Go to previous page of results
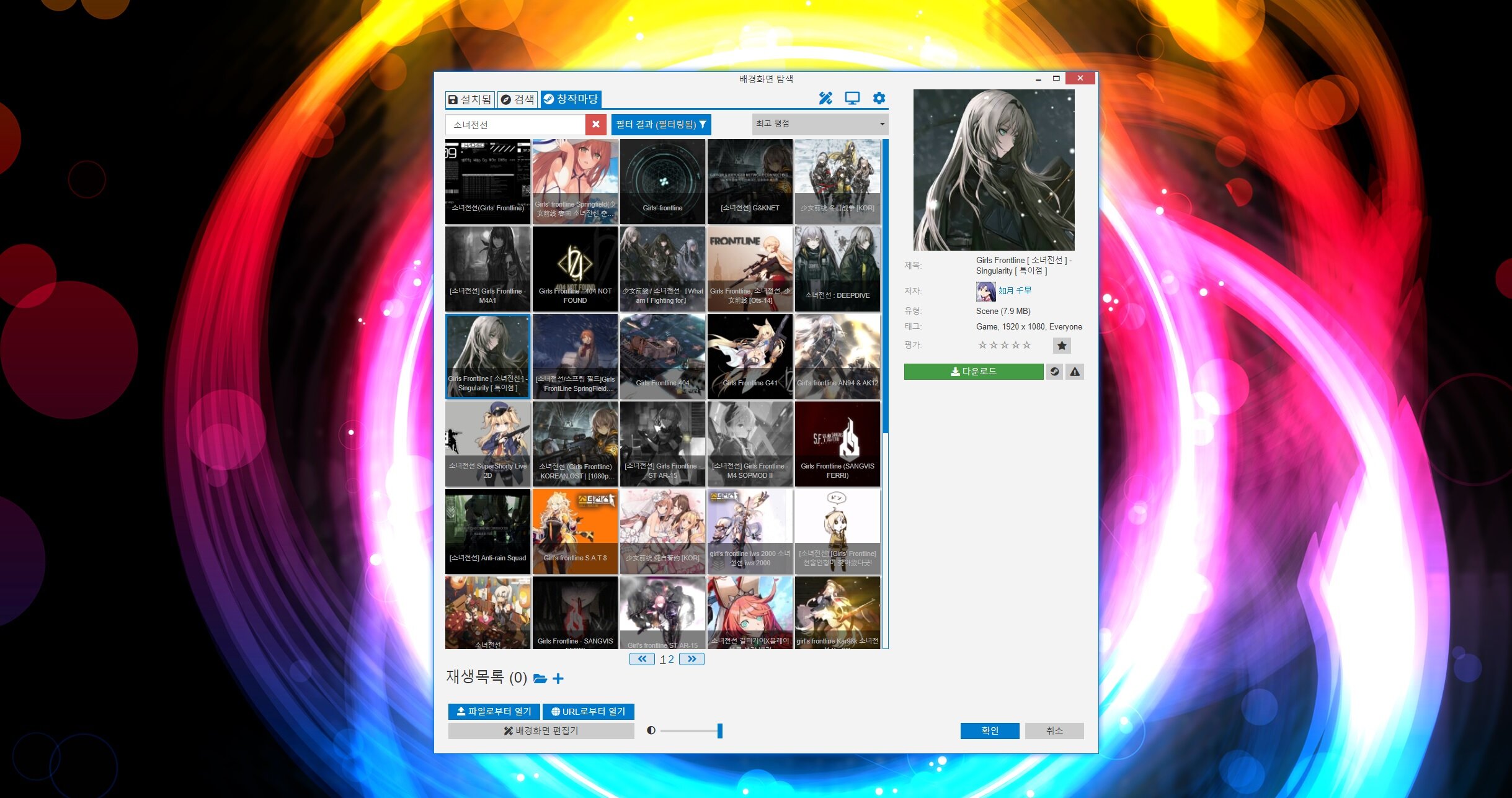The width and height of the screenshot is (1512, 798). pyautogui.click(x=642, y=659)
